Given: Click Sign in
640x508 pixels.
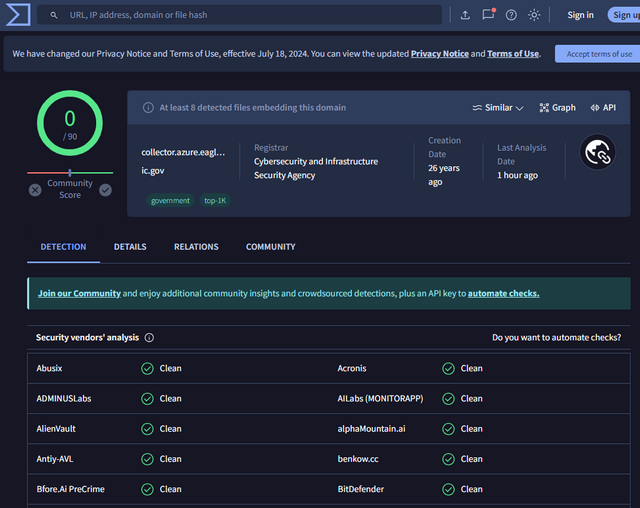Looking at the screenshot, I should [x=580, y=15].
